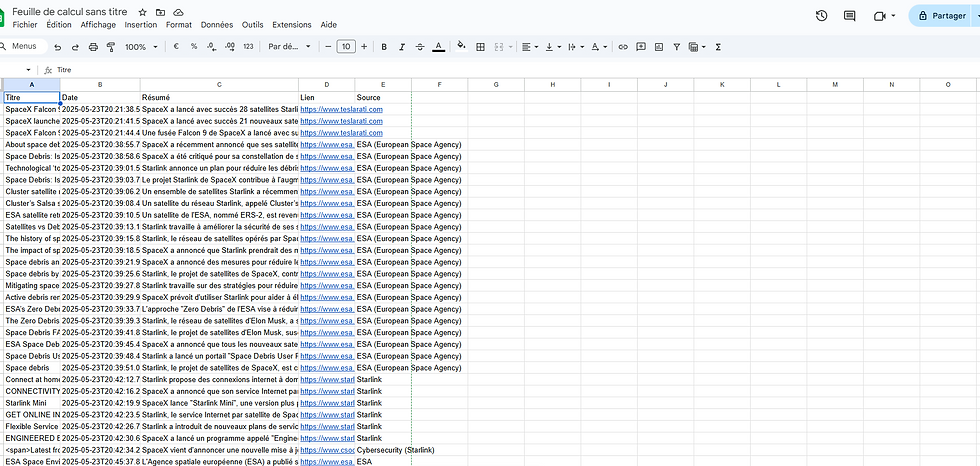Check cloud save status icon

pyautogui.click(x=179, y=12)
